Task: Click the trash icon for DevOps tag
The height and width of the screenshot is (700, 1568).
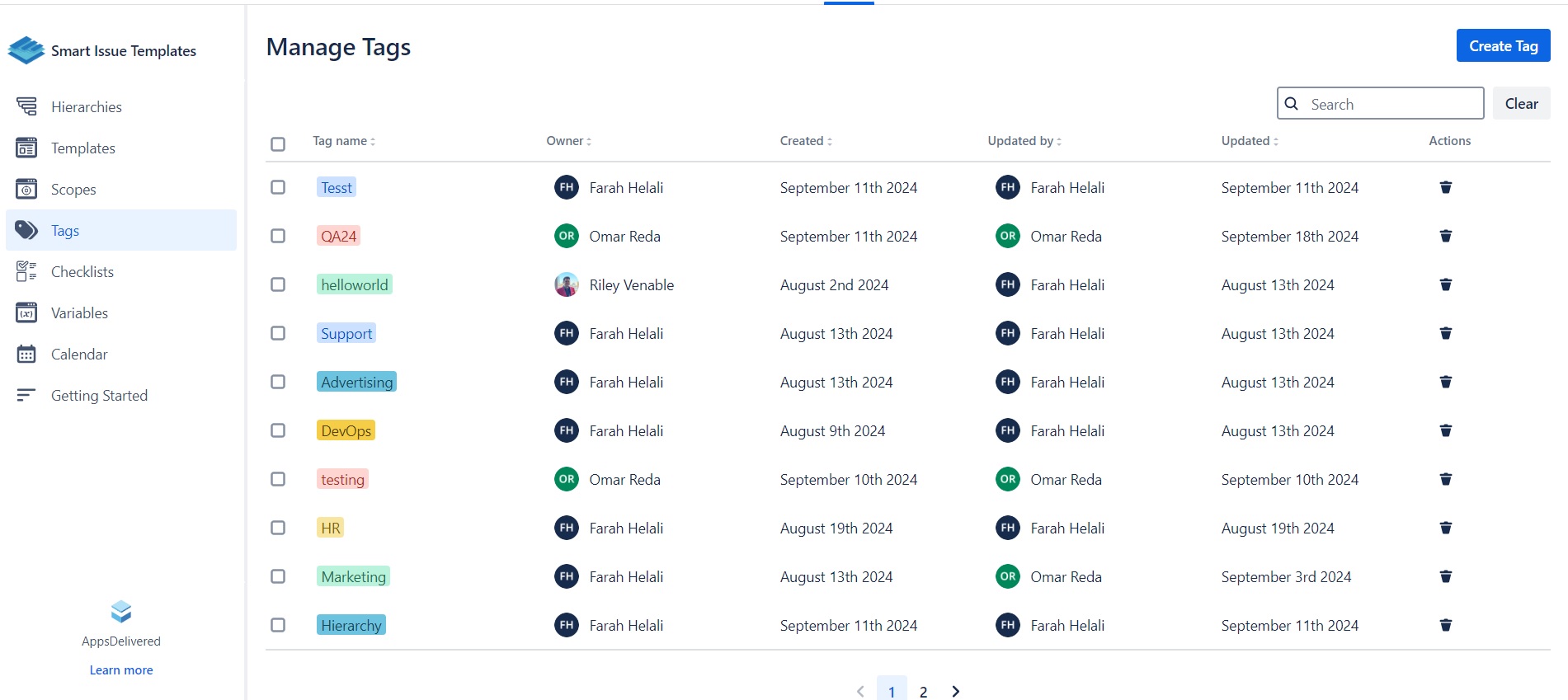Action: click(1445, 431)
